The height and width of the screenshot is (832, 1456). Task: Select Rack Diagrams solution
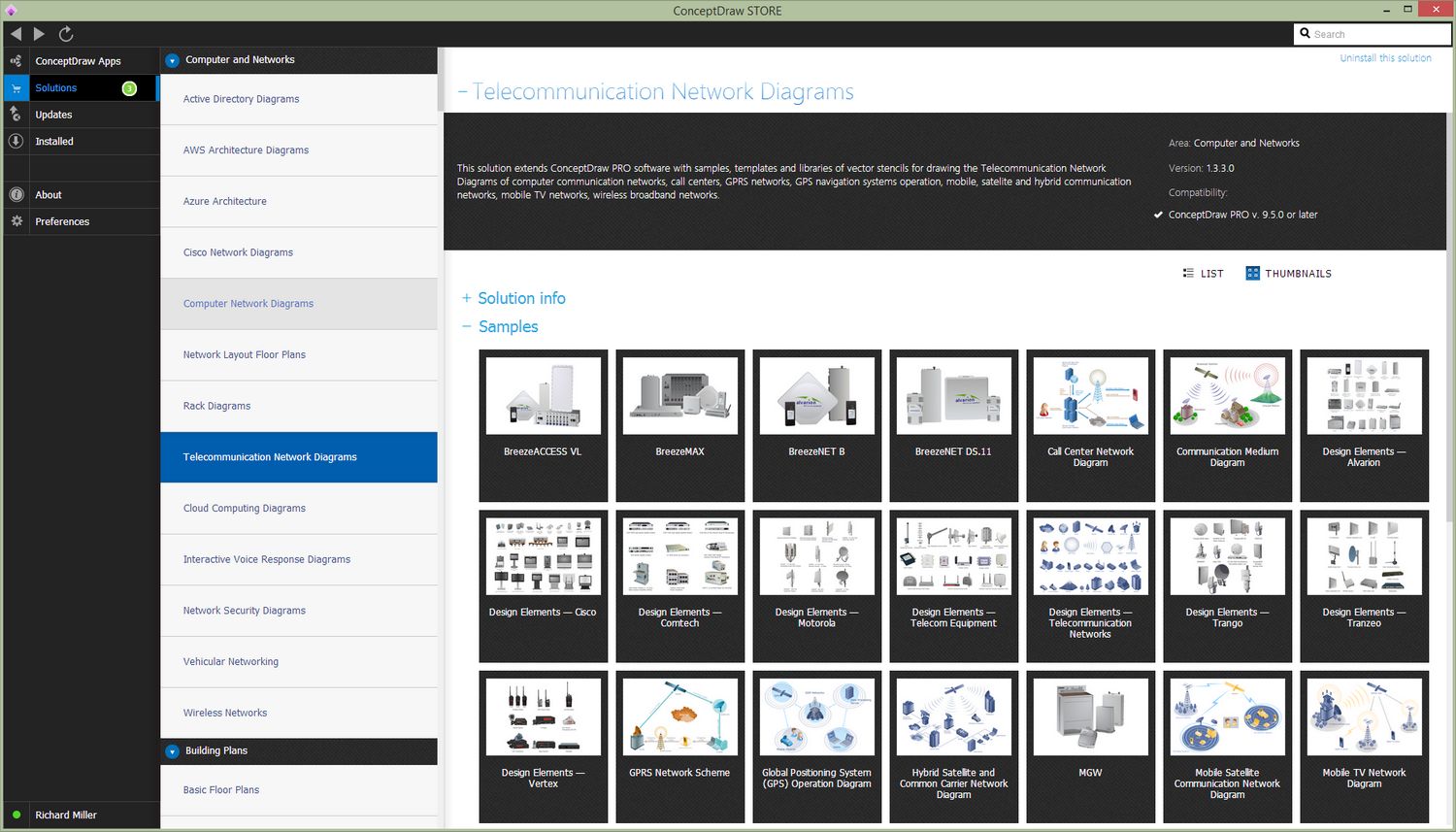(299, 406)
